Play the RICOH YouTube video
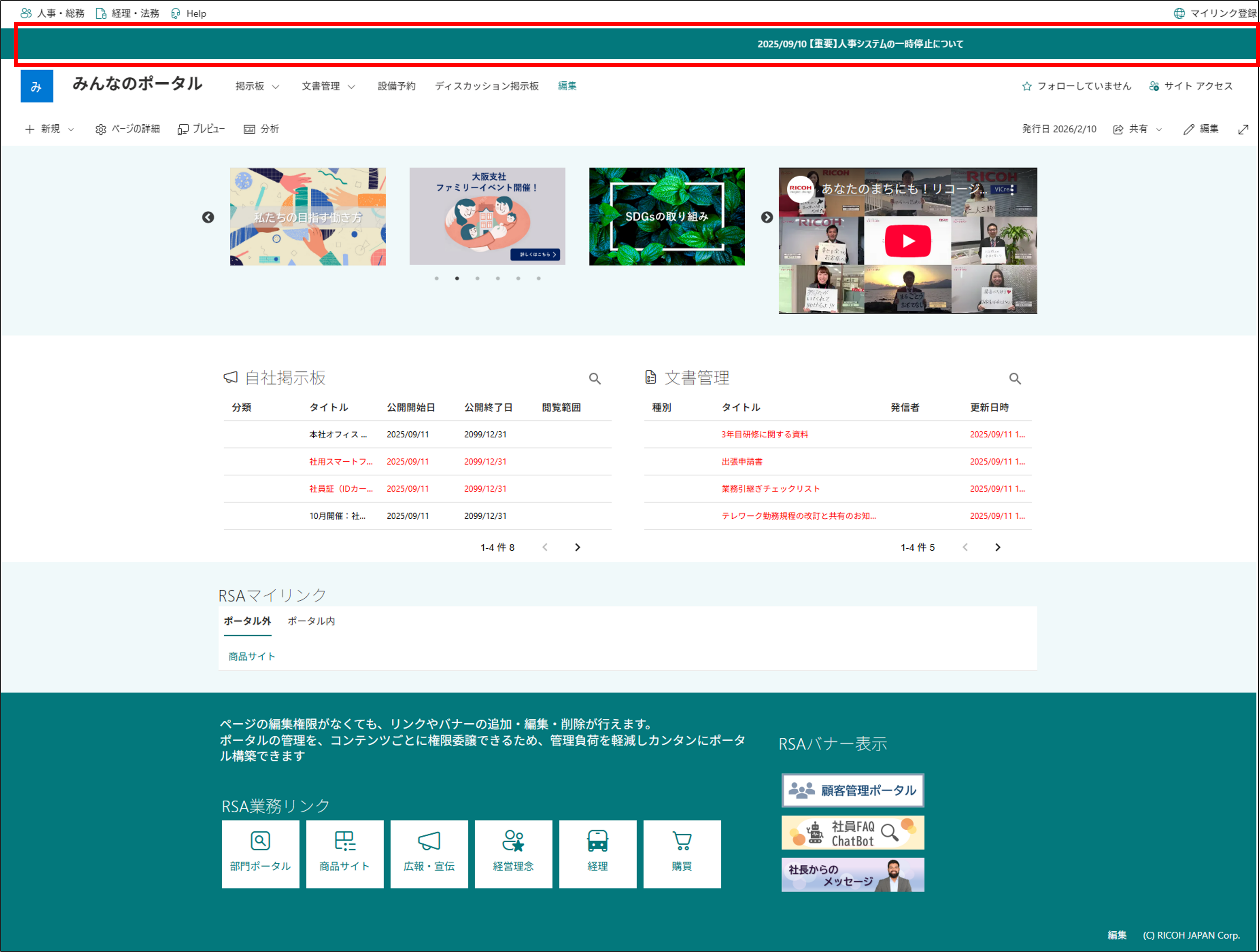 coord(908,241)
